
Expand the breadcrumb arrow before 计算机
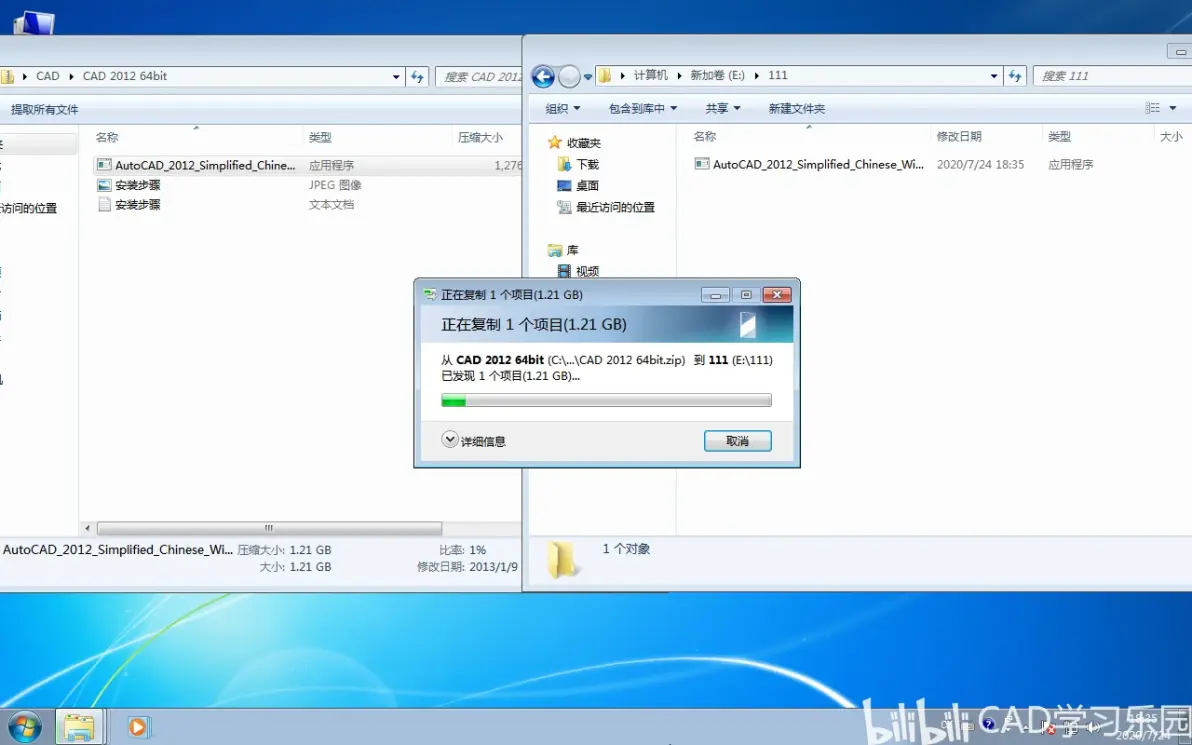(x=623, y=75)
